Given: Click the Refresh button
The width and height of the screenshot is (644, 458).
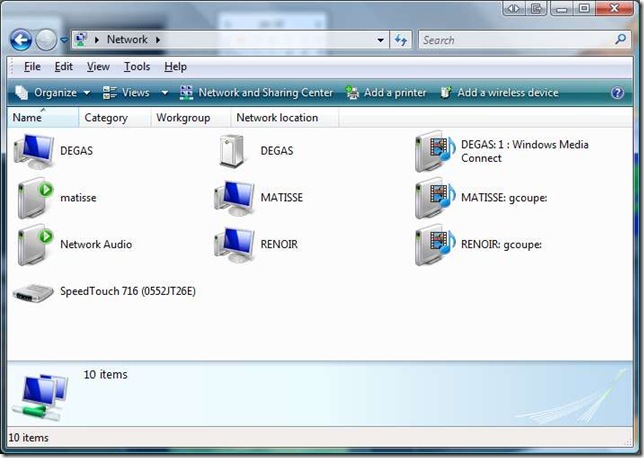Looking at the screenshot, I should click(x=400, y=40).
